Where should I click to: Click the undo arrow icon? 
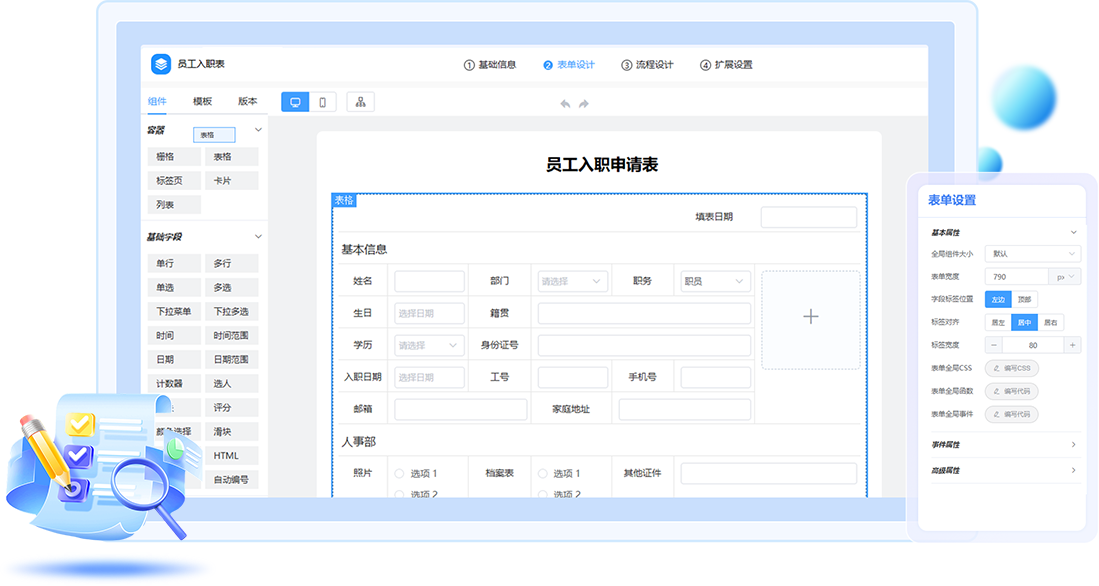[x=565, y=104]
